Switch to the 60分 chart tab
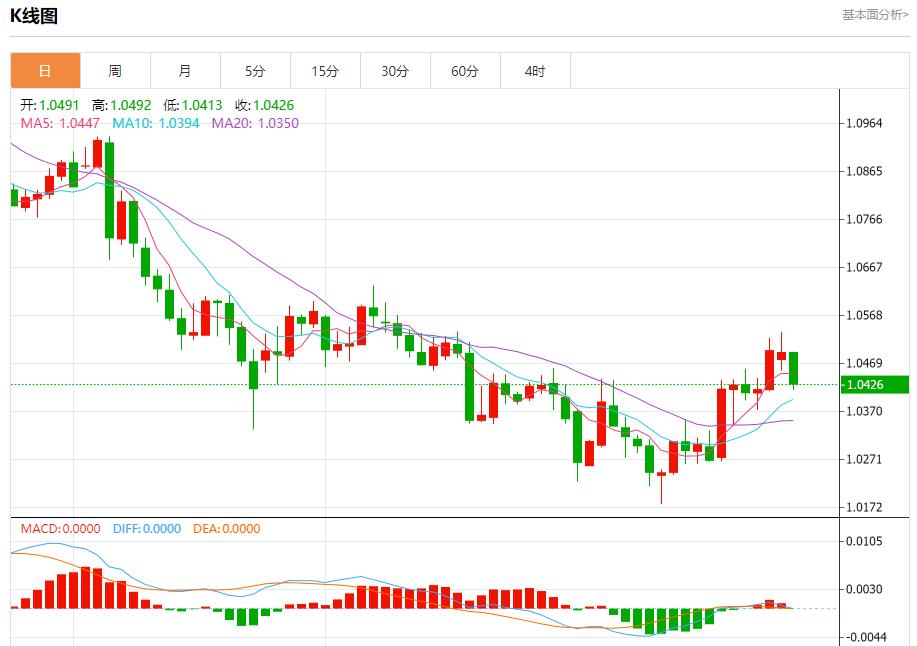The height and width of the screenshot is (646, 917). 465,71
